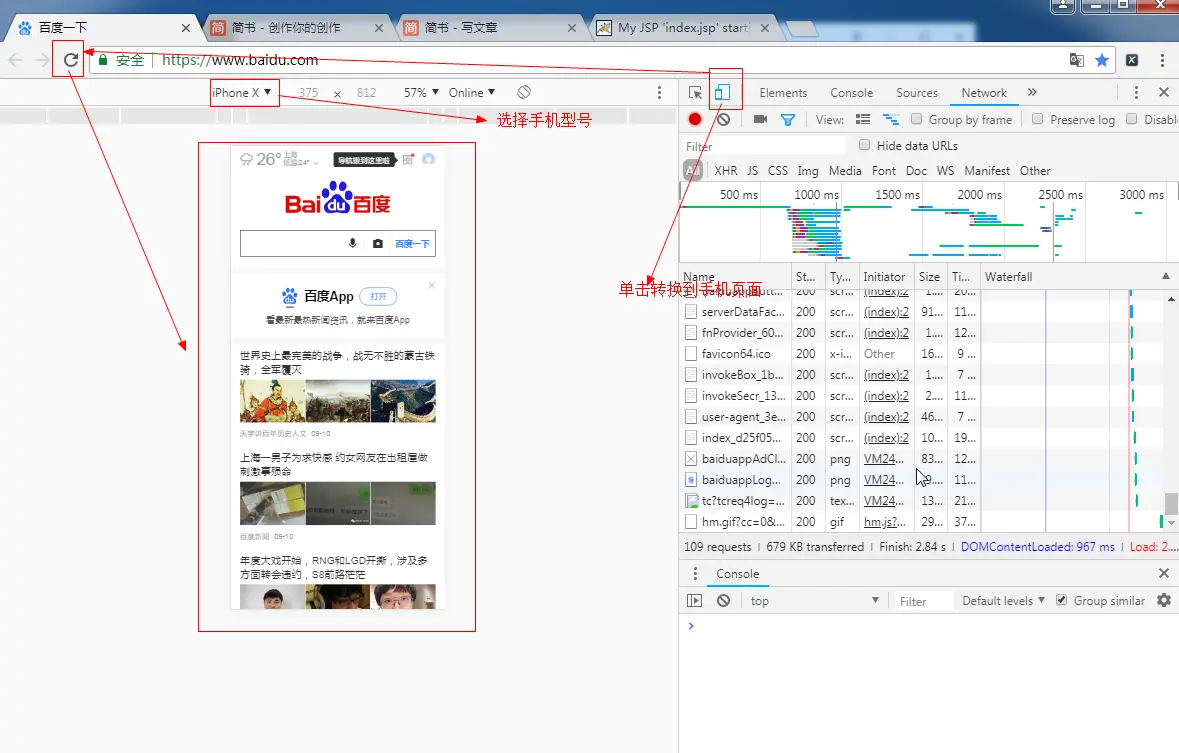The image size is (1179, 753).
Task: Sort by Waterfall column arrow
Action: tap(1165, 276)
